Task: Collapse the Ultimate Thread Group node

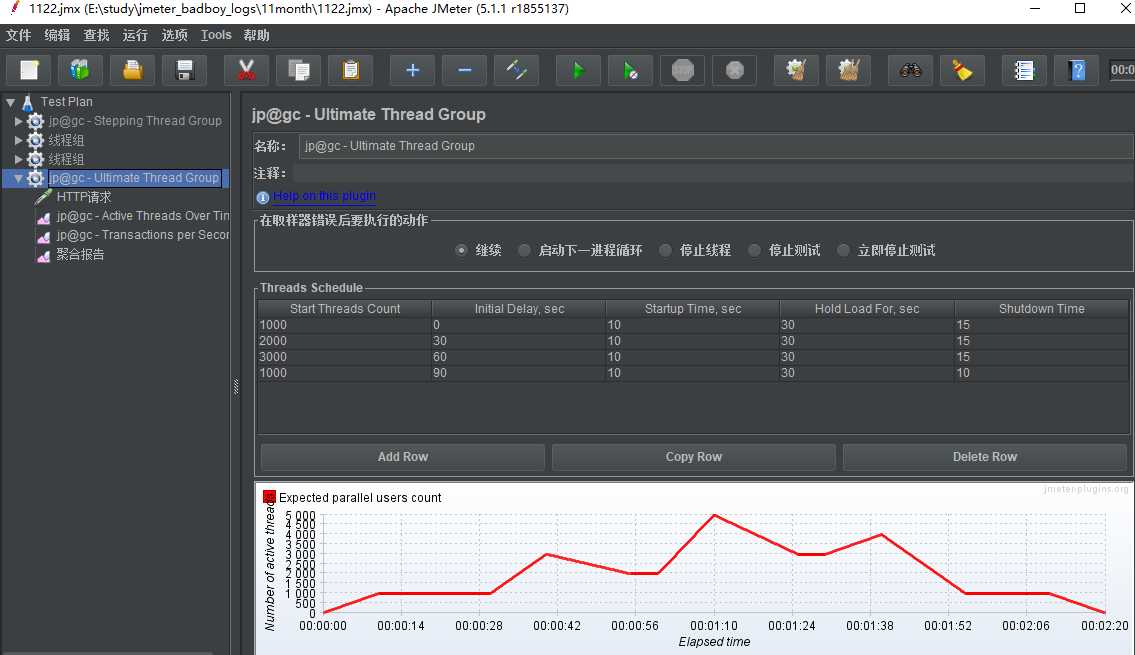Action: pos(19,178)
